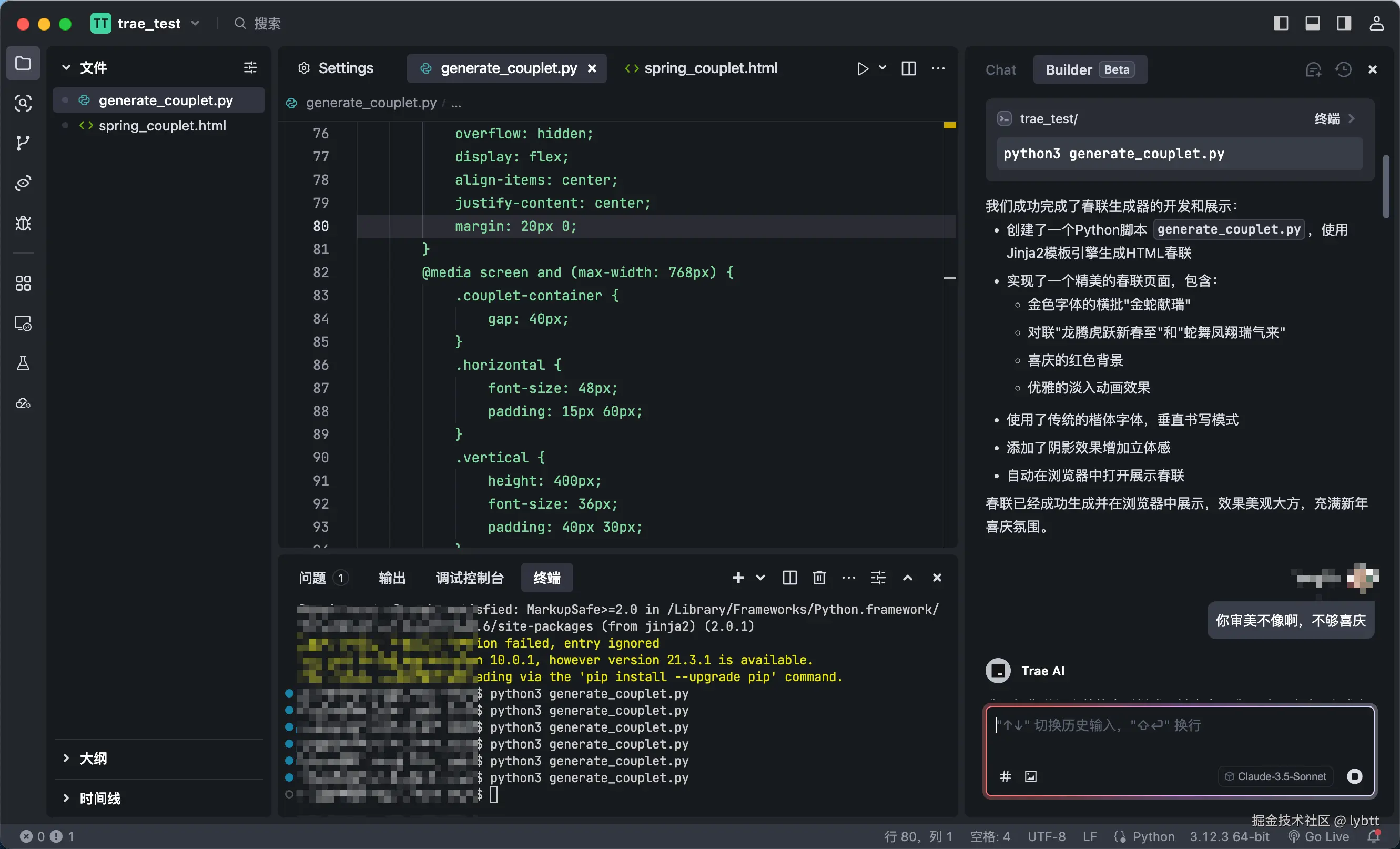Expand the 时间线 timeline section
This screenshot has width=1400, height=849.
click(x=99, y=798)
